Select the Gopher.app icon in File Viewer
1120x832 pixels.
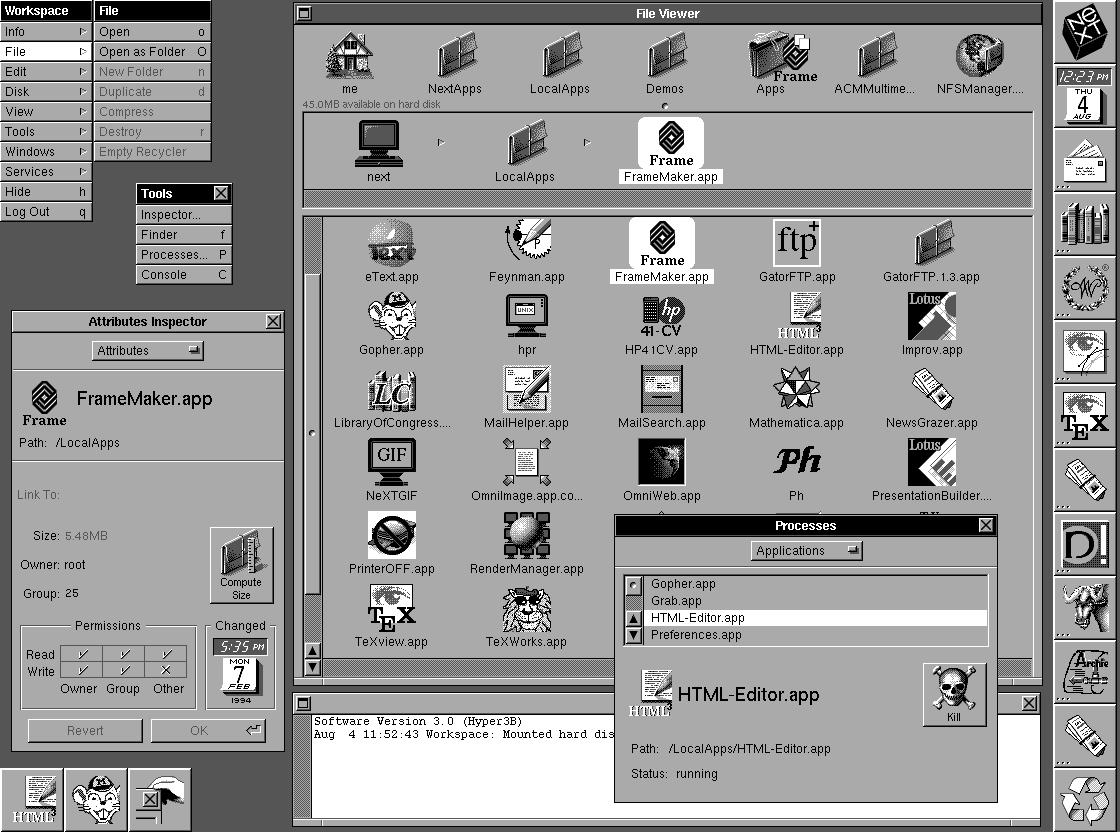coord(391,316)
